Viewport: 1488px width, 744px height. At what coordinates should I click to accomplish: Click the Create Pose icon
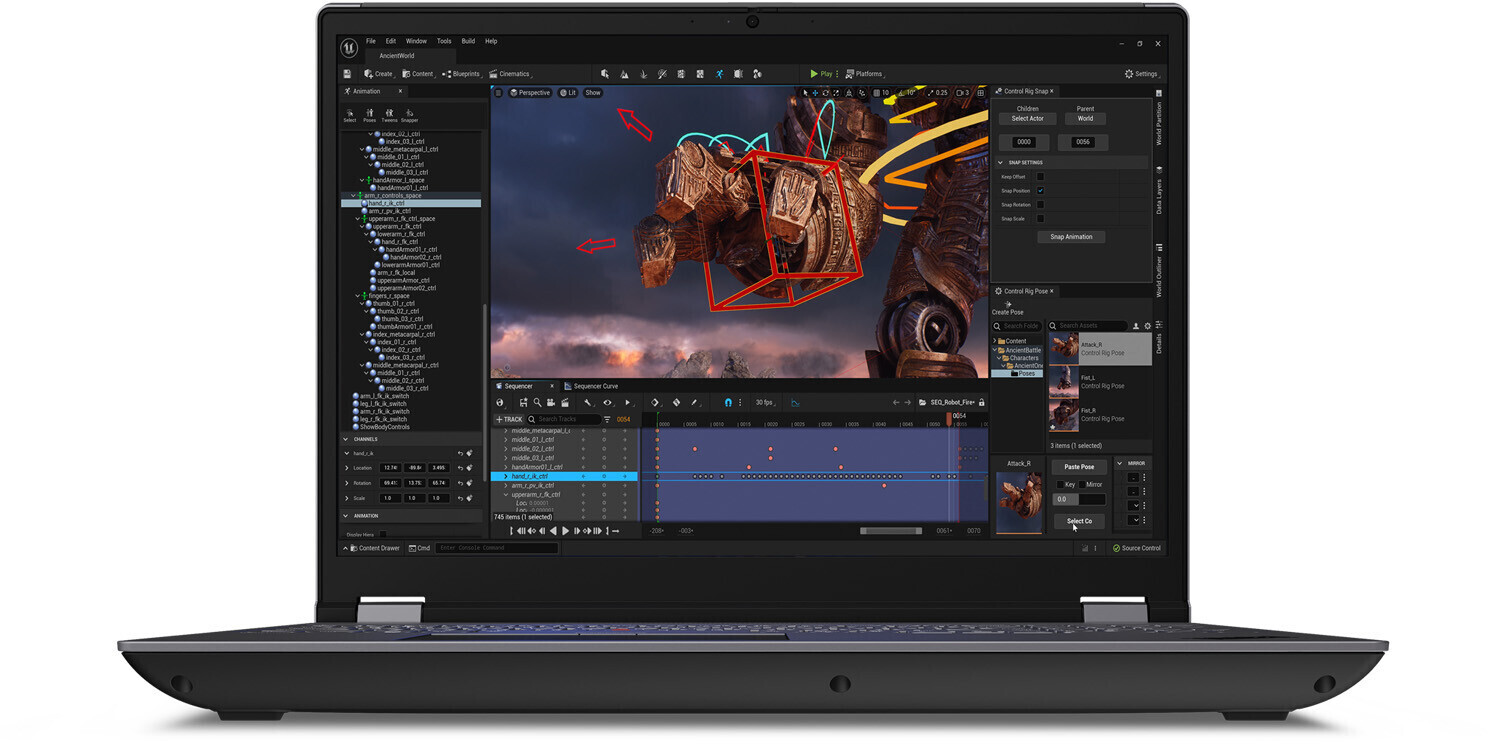1007,304
